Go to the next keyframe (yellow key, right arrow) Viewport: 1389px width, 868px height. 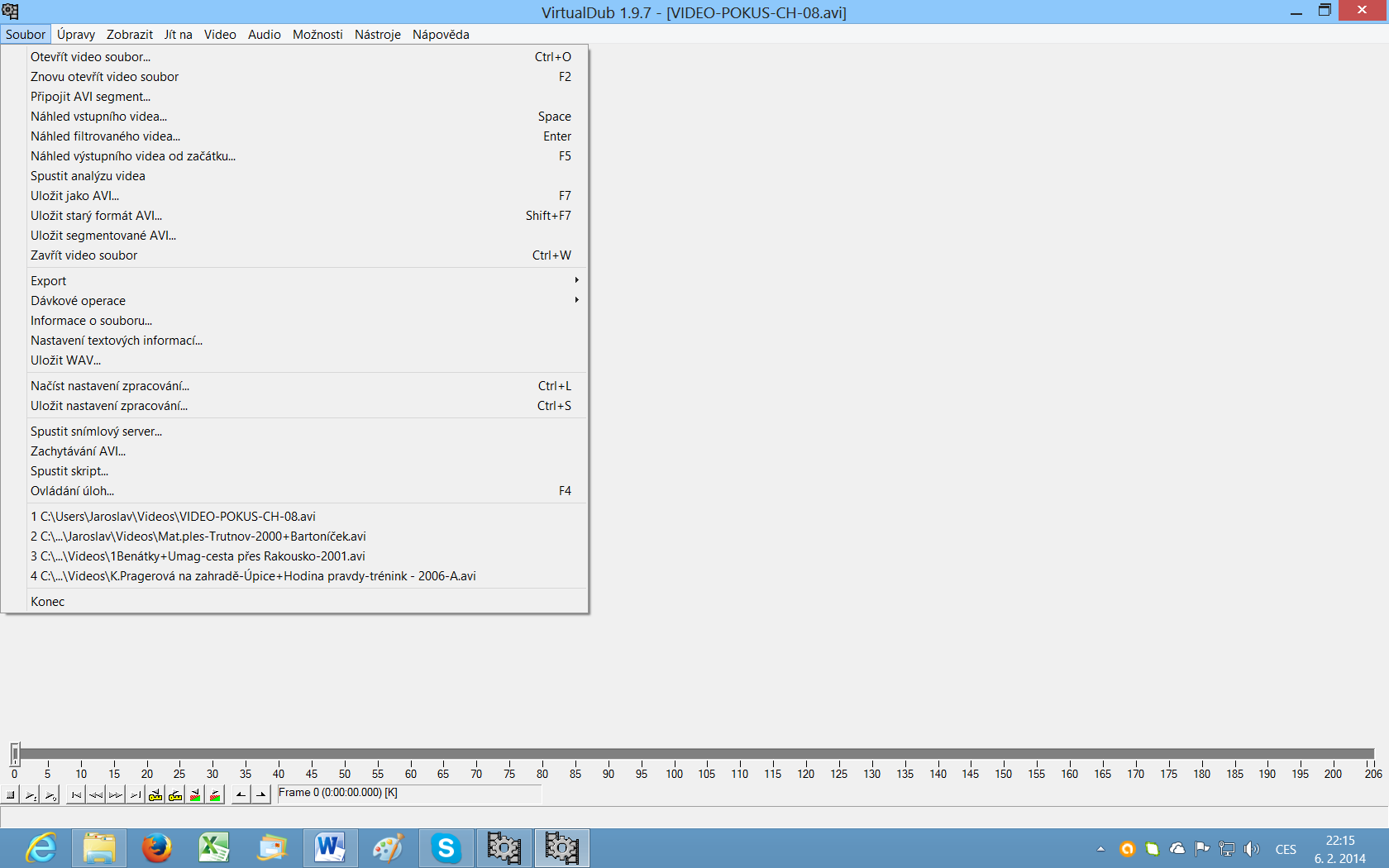[x=175, y=795]
